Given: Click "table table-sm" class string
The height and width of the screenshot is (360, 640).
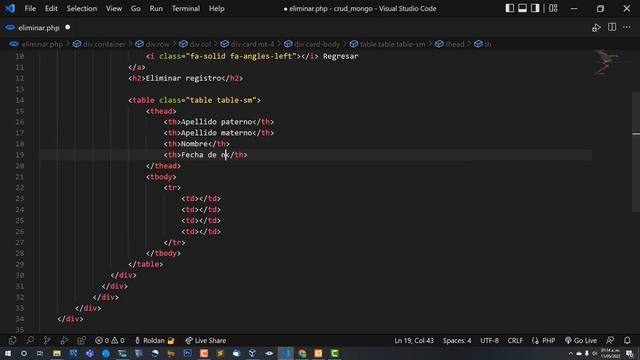Looking at the screenshot, I should pos(221,100).
